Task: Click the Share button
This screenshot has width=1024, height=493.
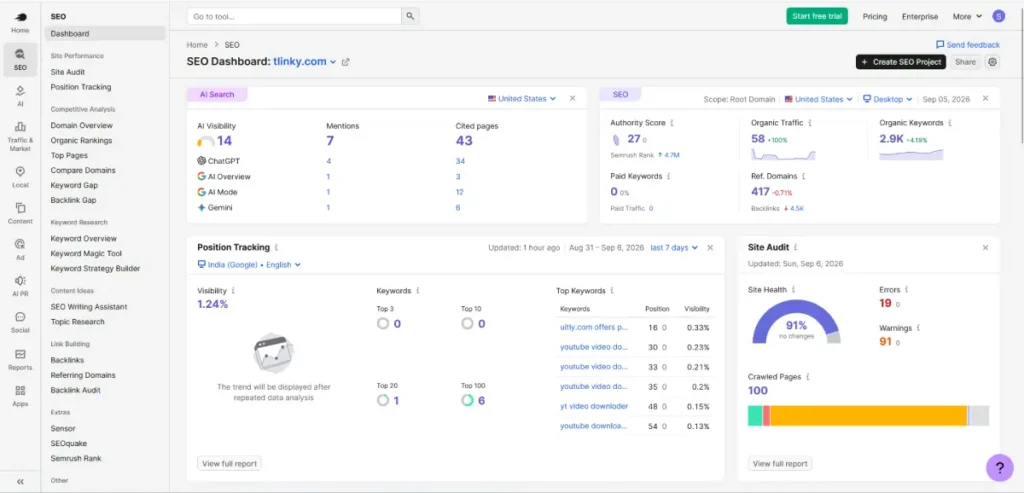Action: pos(965,62)
